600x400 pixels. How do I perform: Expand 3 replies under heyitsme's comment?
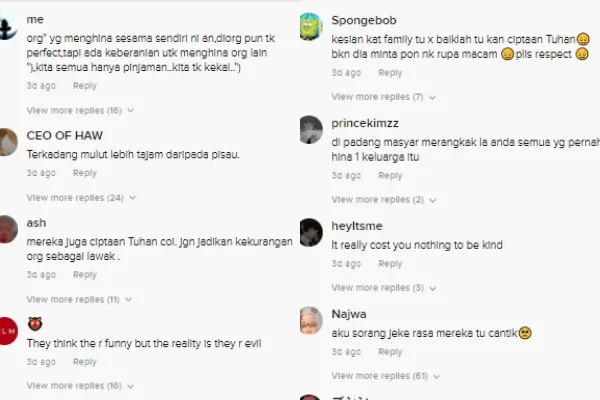tap(384, 288)
